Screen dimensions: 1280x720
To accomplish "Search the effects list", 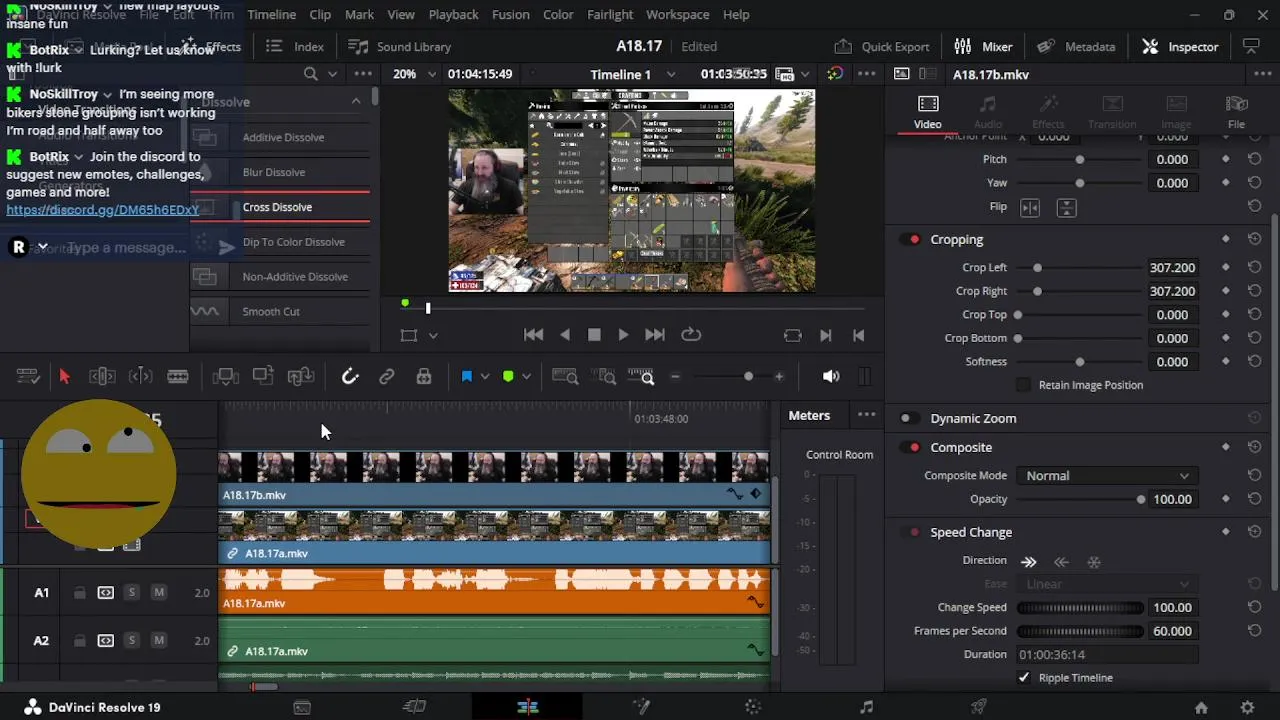I will [x=311, y=74].
